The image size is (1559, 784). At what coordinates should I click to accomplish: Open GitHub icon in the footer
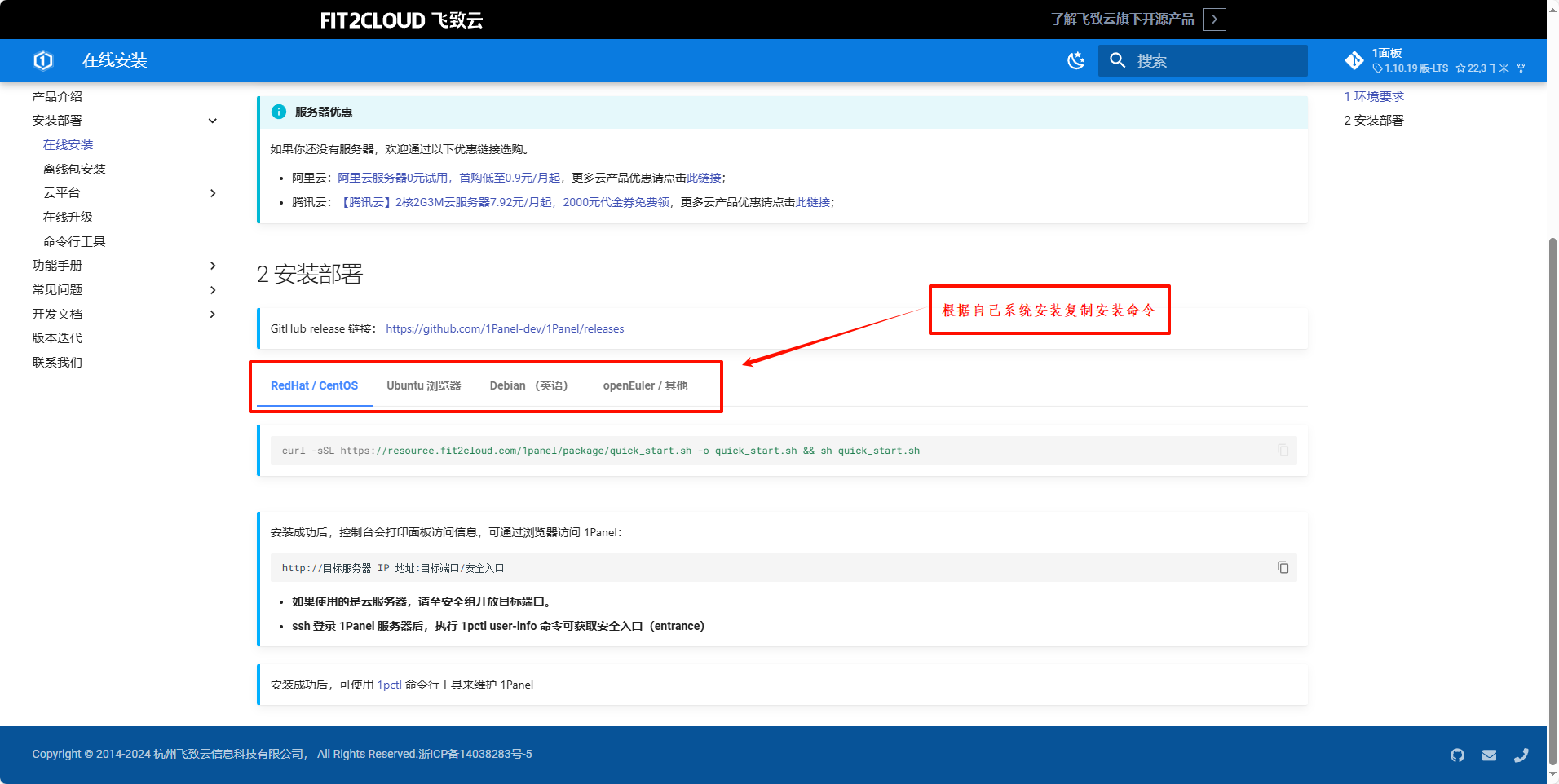click(x=1458, y=755)
